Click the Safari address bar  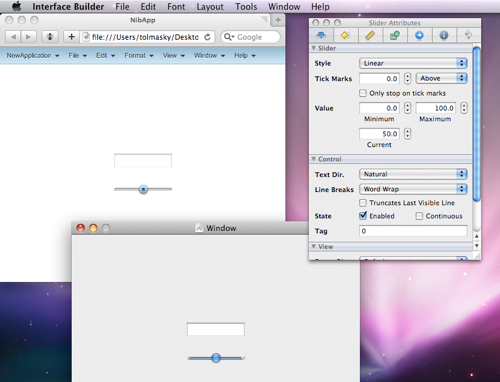tap(147, 37)
